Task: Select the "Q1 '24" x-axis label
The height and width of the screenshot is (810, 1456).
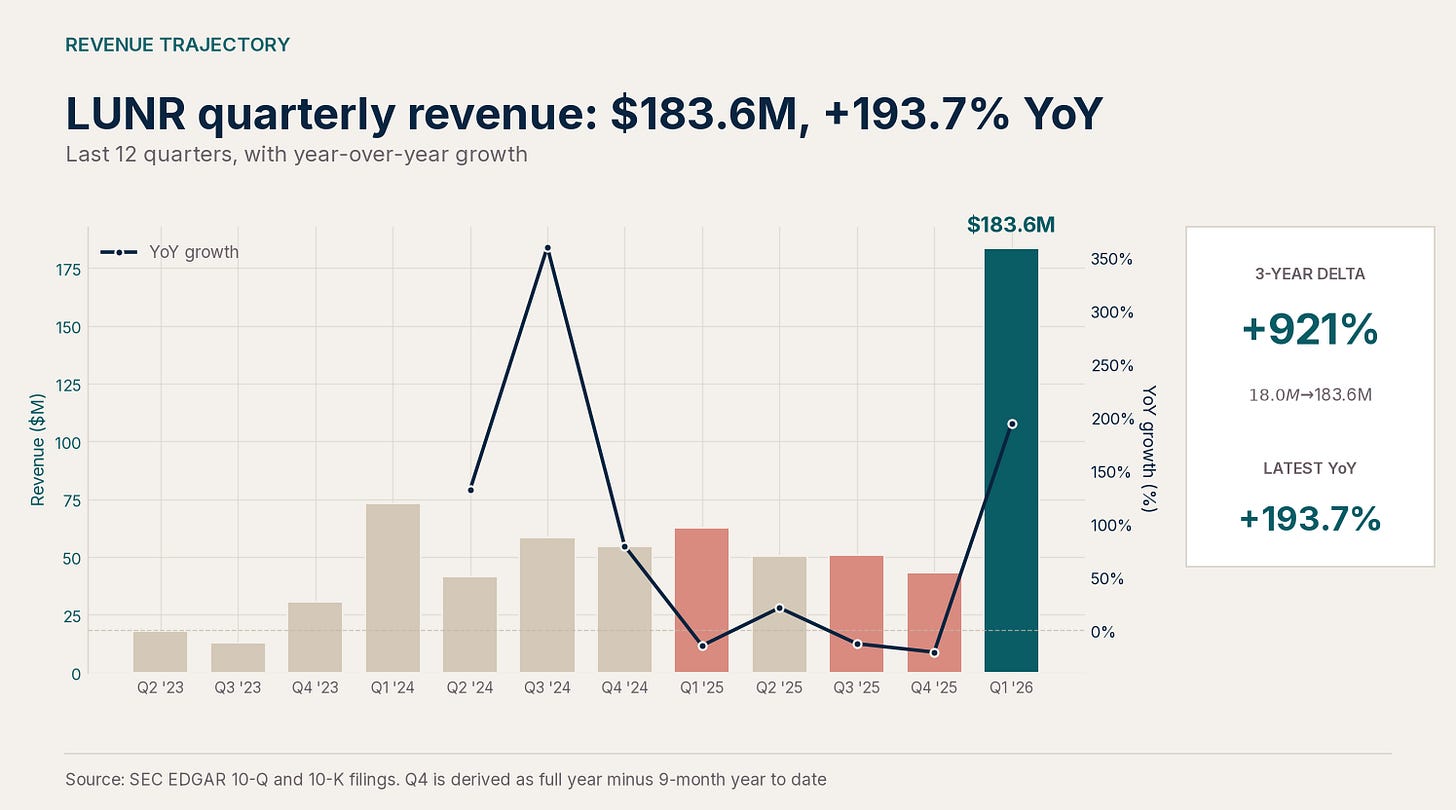Action: click(x=392, y=689)
